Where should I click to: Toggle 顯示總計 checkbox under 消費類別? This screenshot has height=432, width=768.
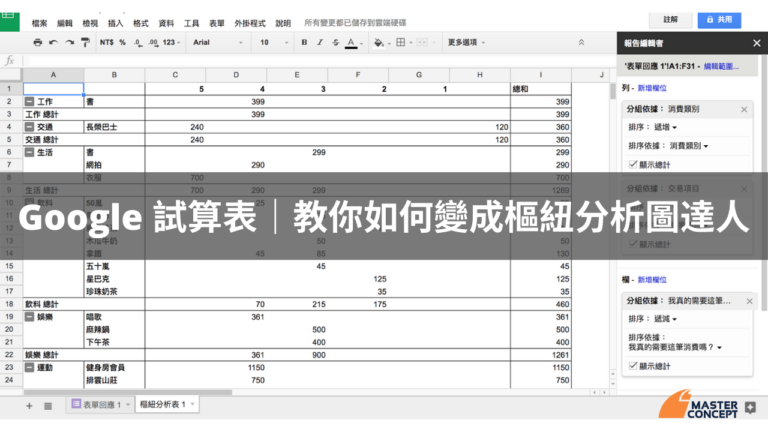[x=633, y=164]
